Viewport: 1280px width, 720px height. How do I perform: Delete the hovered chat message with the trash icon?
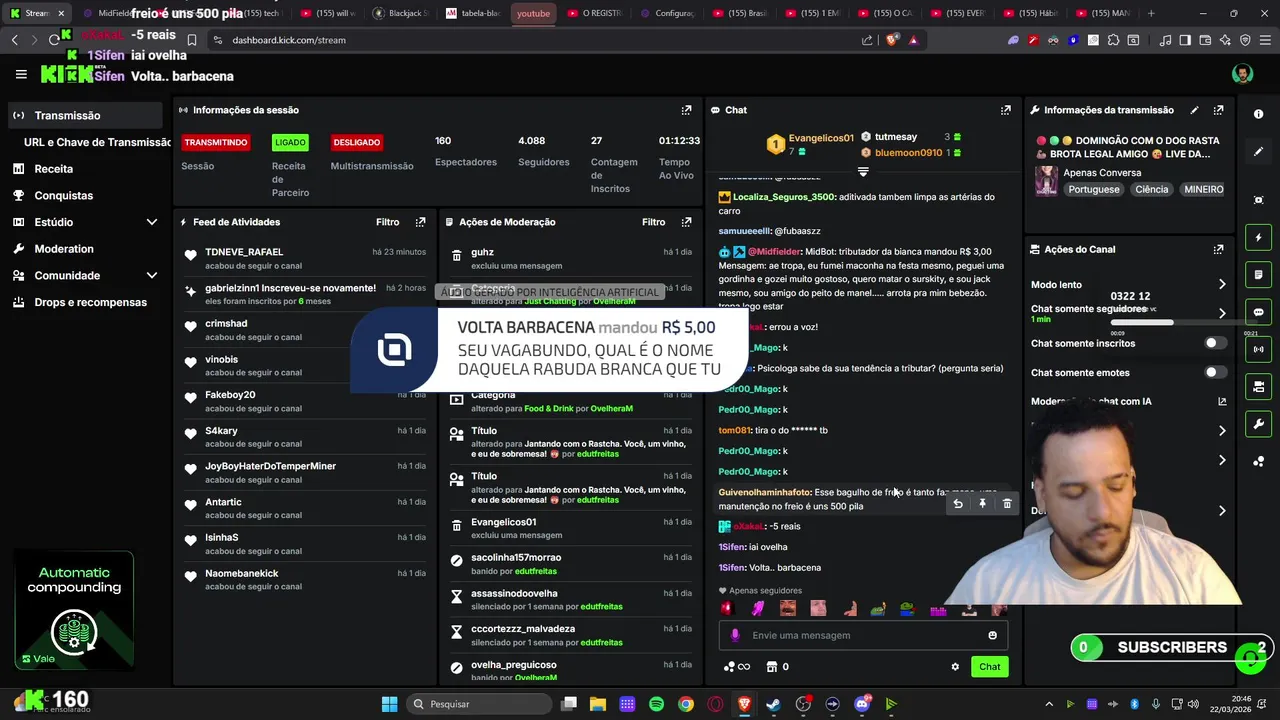coord(1007,504)
